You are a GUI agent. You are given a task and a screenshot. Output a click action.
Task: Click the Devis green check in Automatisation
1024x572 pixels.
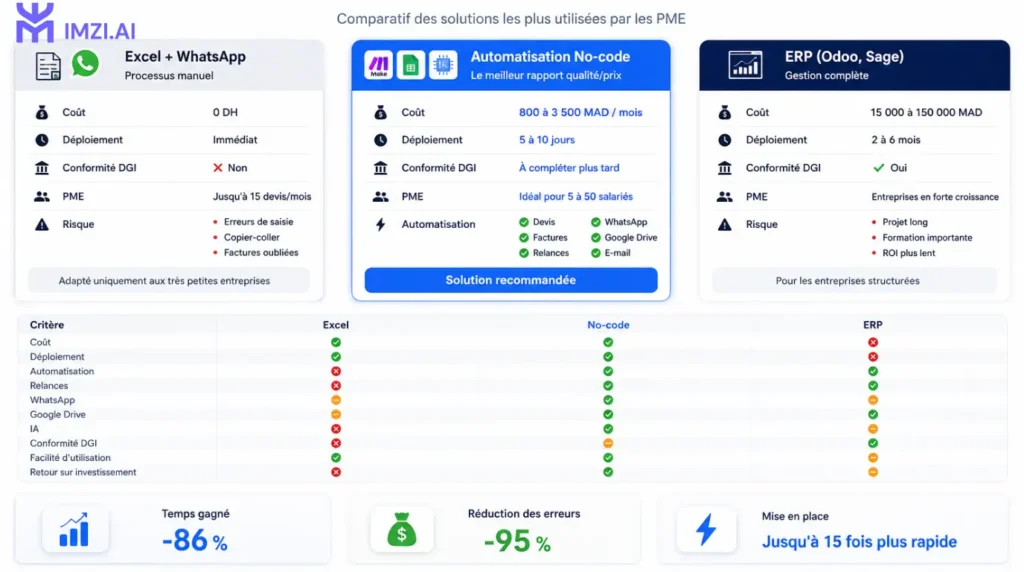pos(524,222)
